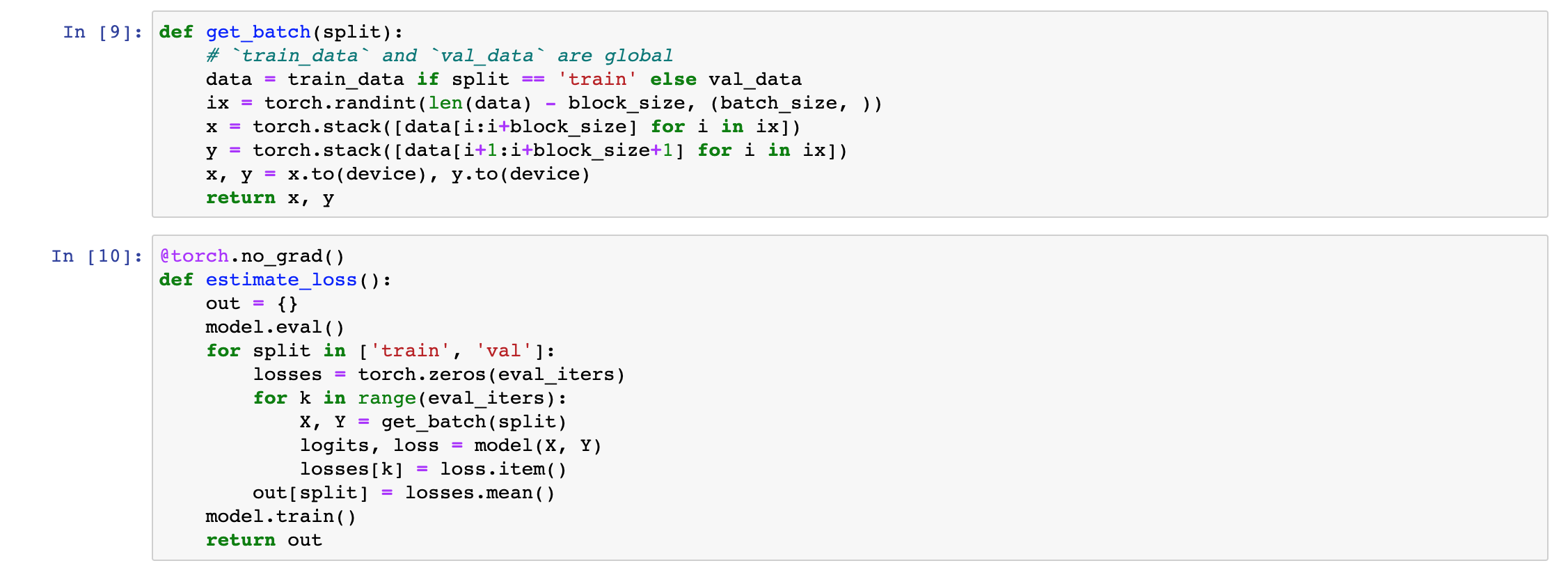Click the estimate_loss function name
This screenshot has width=1568, height=570.
(x=281, y=280)
